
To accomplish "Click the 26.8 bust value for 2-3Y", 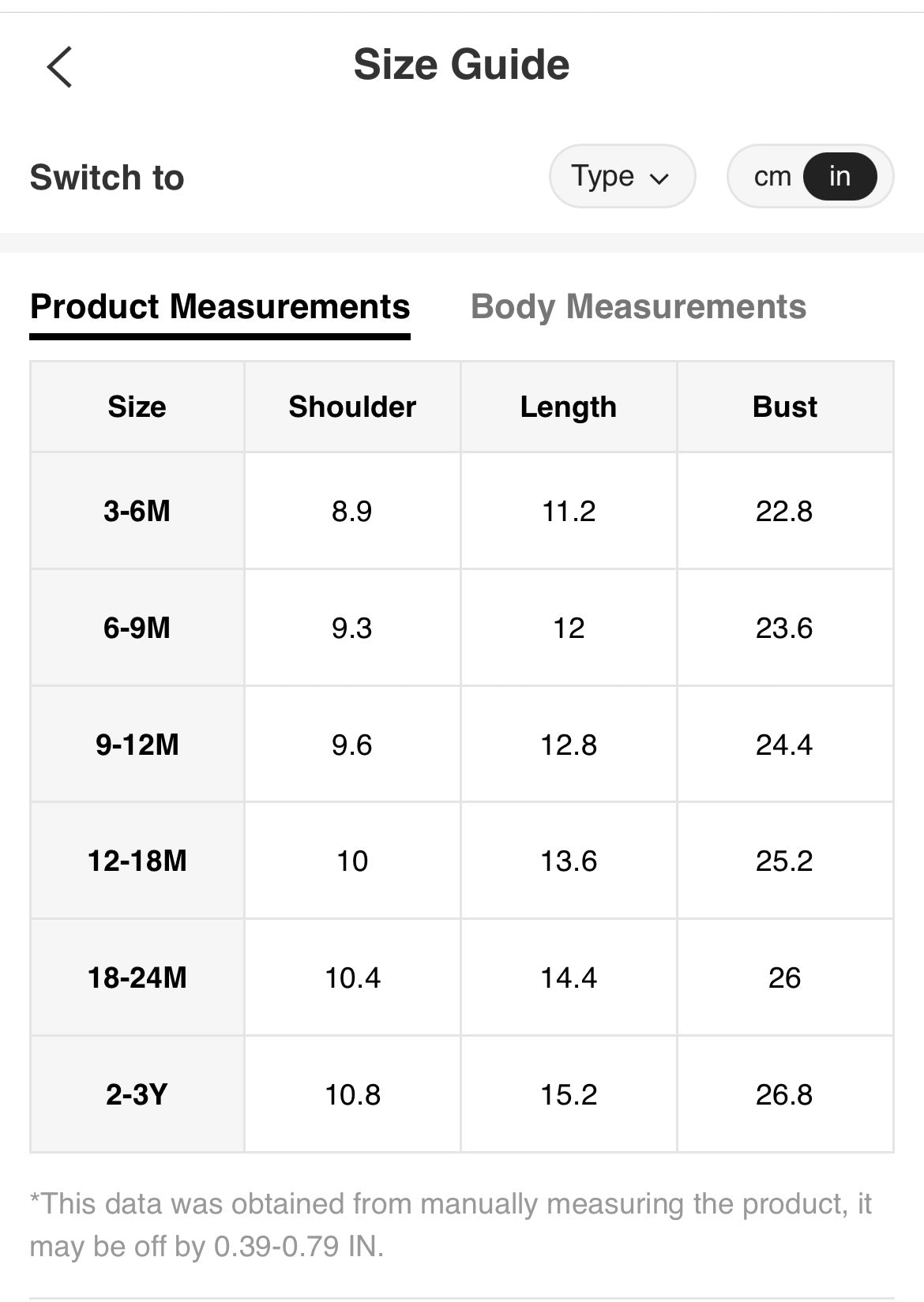I will (x=784, y=1094).
